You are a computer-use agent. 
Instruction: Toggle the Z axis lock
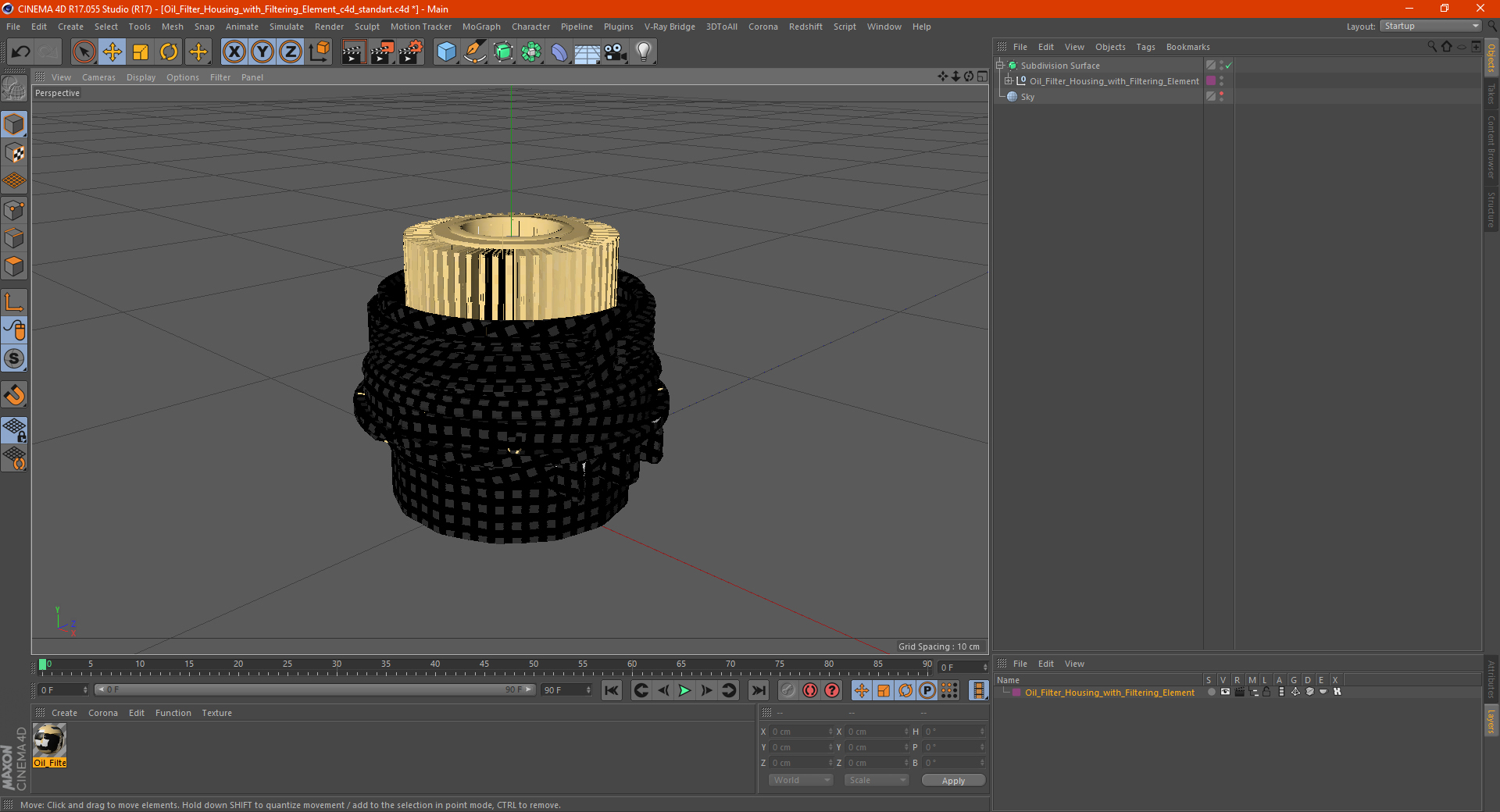click(x=291, y=52)
